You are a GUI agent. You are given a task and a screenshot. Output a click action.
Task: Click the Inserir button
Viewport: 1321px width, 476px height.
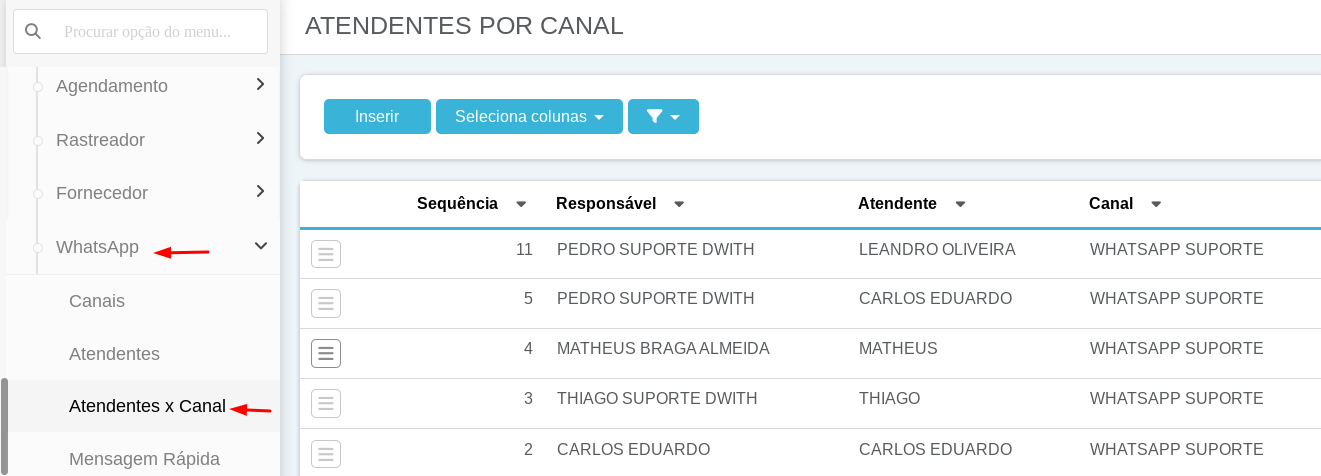click(x=377, y=116)
